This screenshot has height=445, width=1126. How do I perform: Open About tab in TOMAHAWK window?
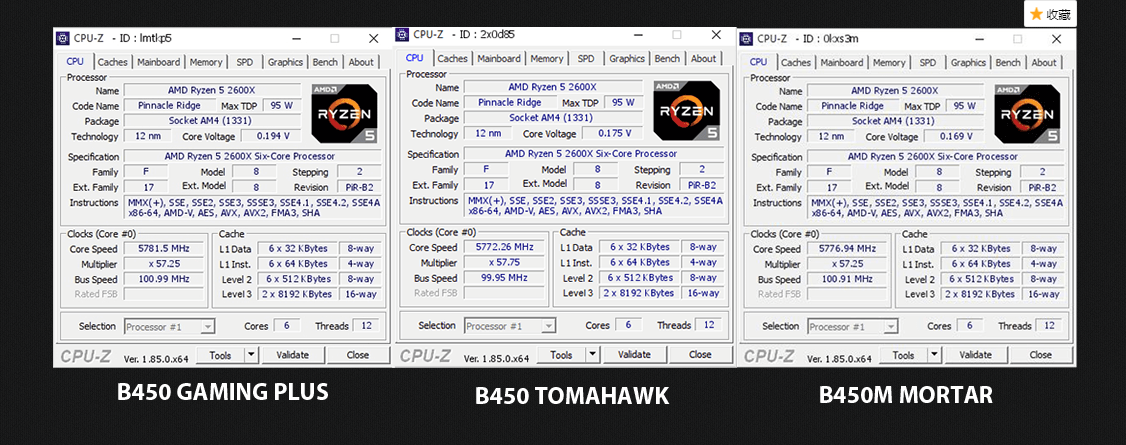[x=704, y=59]
